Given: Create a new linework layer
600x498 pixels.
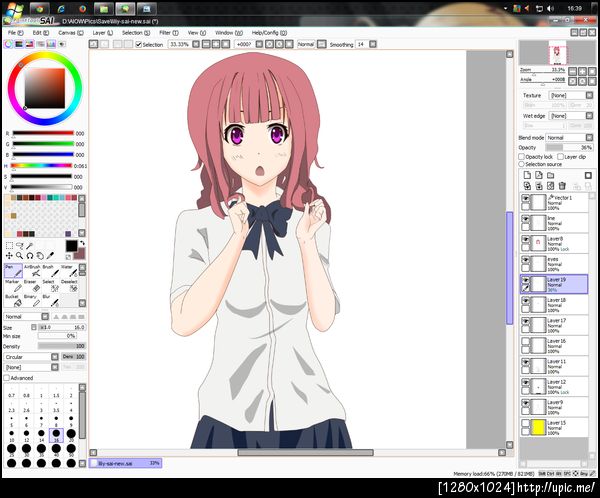Looking at the screenshot, I should [539, 175].
